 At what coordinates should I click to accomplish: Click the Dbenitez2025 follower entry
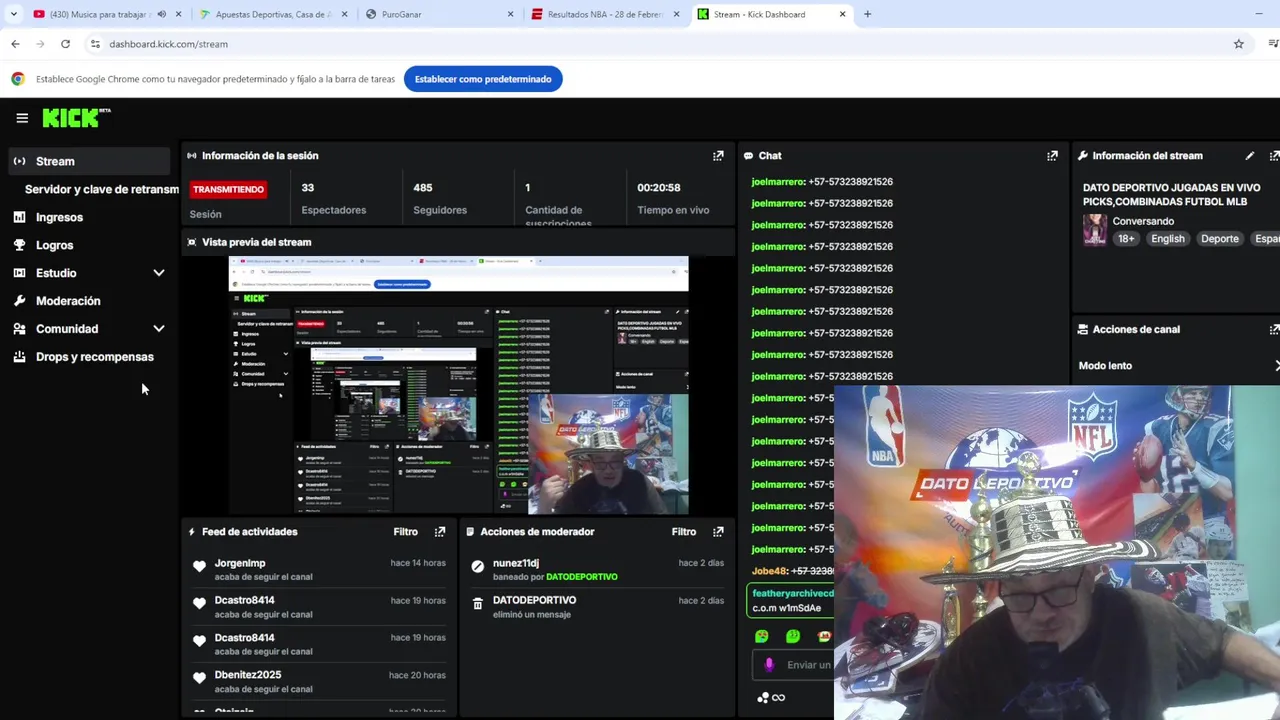pyautogui.click(x=319, y=681)
